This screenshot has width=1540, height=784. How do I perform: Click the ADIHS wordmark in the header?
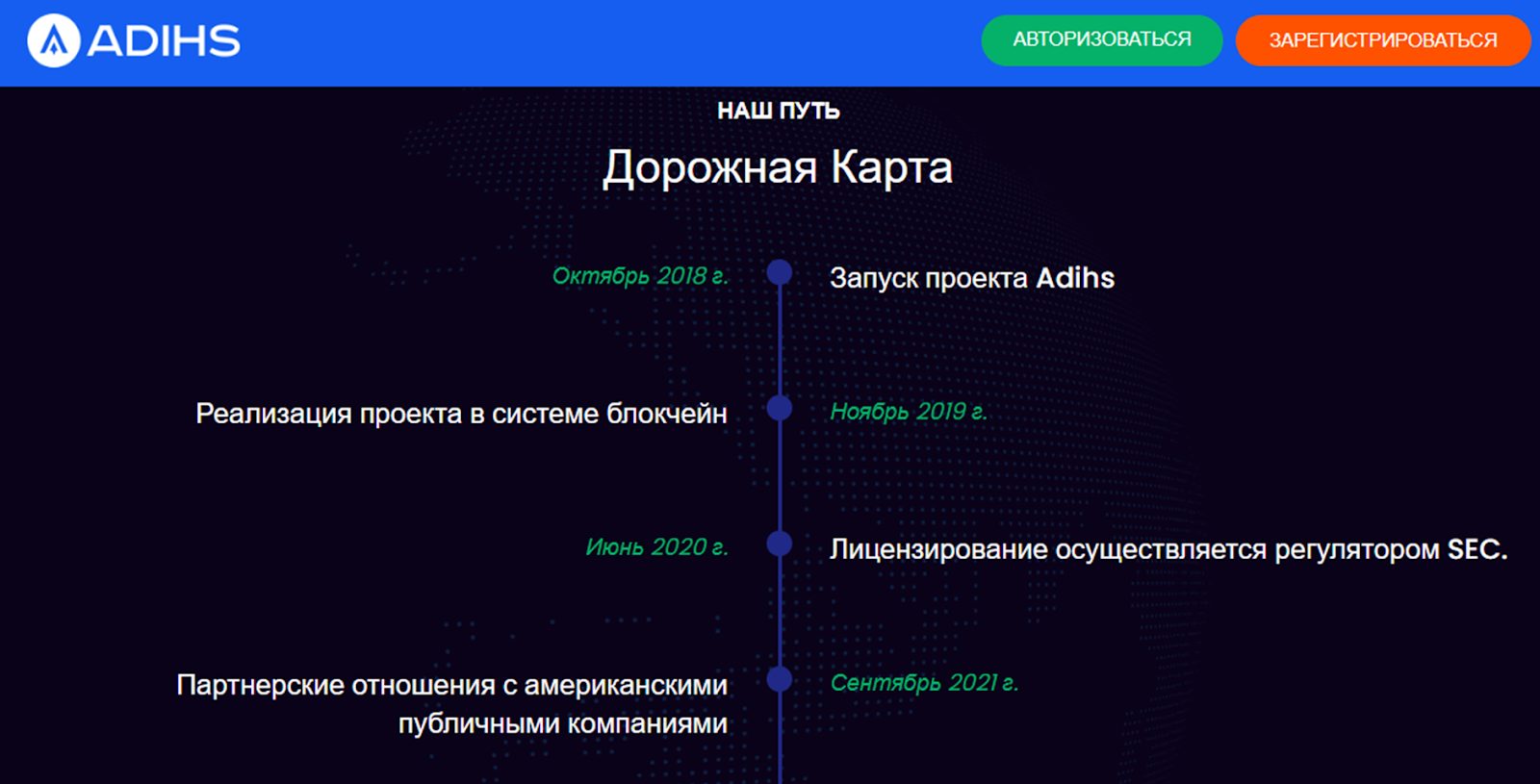164,40
